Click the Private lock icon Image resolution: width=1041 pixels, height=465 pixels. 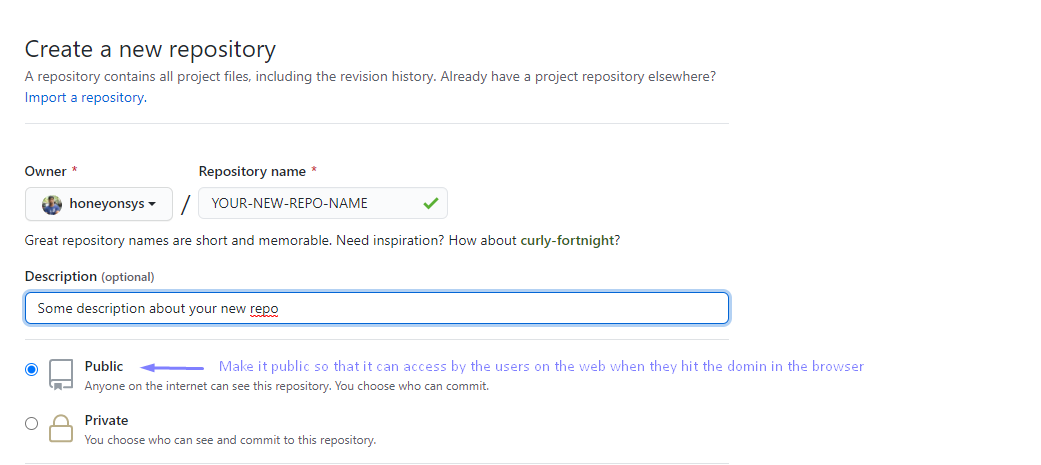61,428
